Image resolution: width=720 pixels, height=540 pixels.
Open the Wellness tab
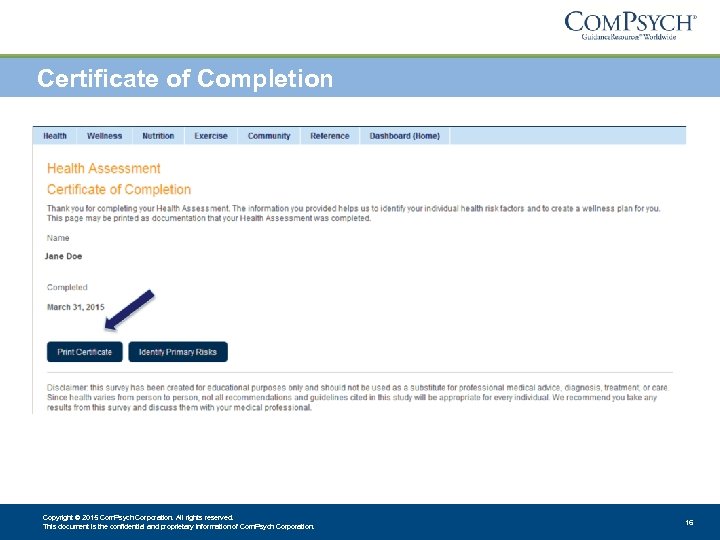[x=105, y=136]
